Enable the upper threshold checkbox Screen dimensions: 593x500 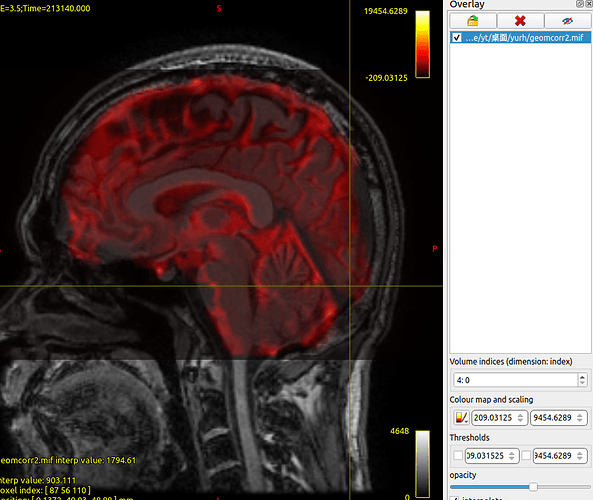pos(526,455)
